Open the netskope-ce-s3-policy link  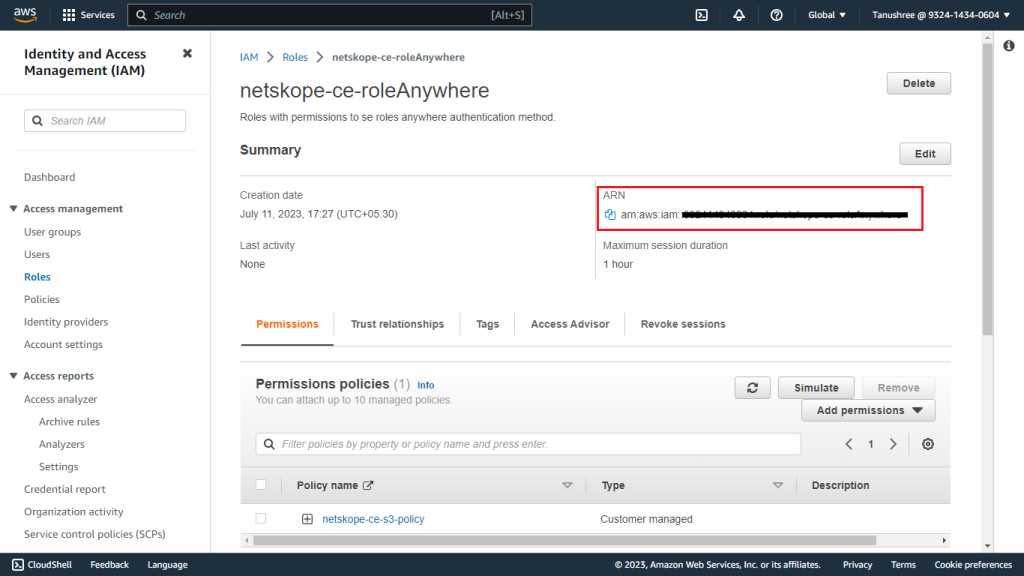coord(373,519)
